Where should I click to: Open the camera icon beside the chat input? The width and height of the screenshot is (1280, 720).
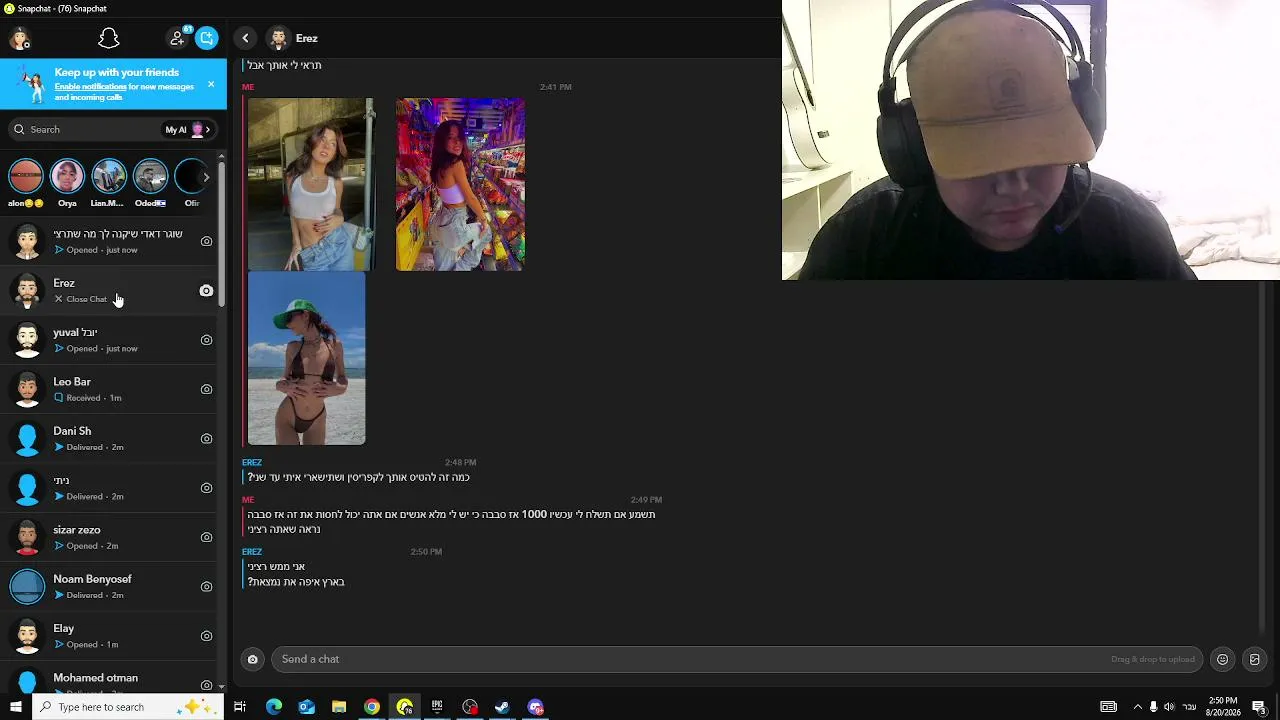[253, 659]
